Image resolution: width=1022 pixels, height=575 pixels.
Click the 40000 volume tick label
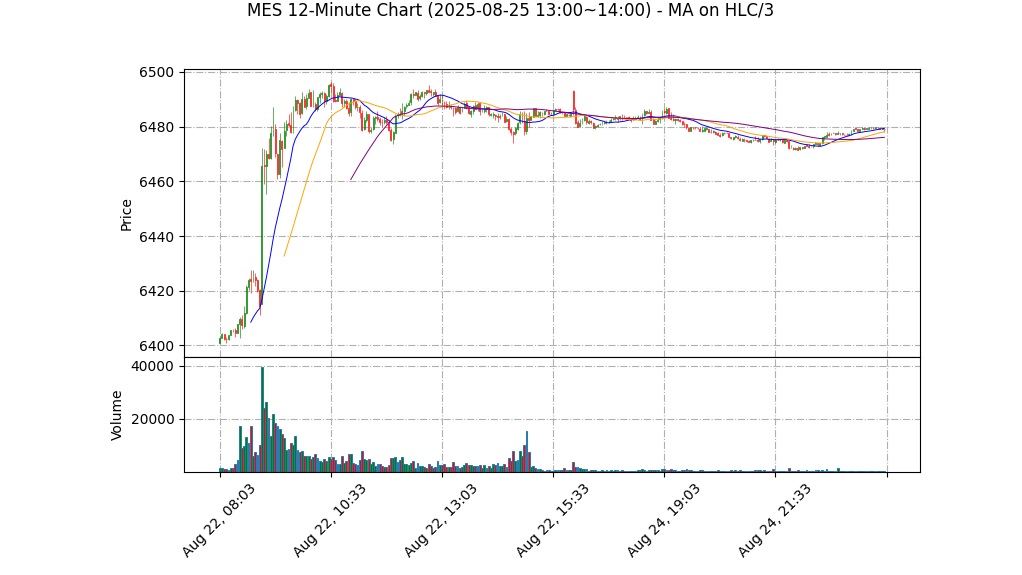(153, 366)
